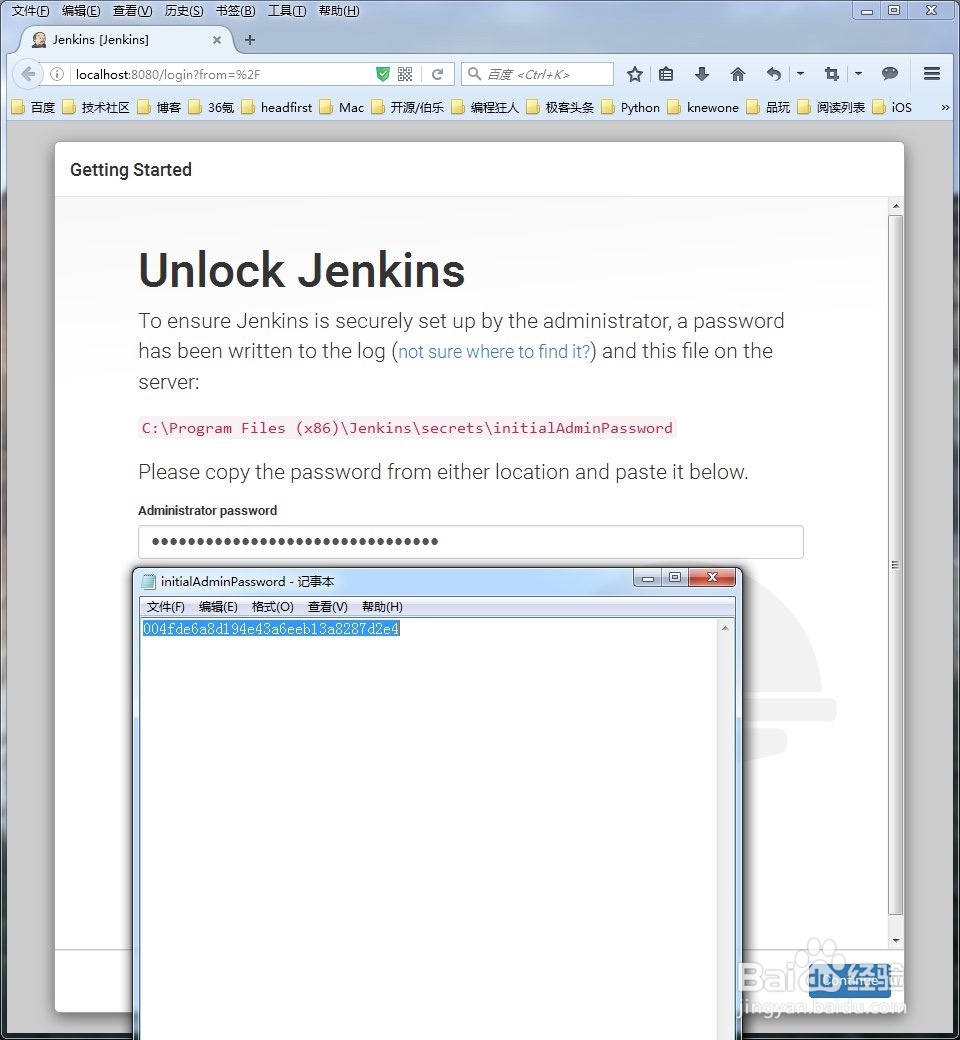Open browser 文件(F) menu
Image resolution: width=960 pixels, height=1040 pixels.
click(x=31, y=11)
